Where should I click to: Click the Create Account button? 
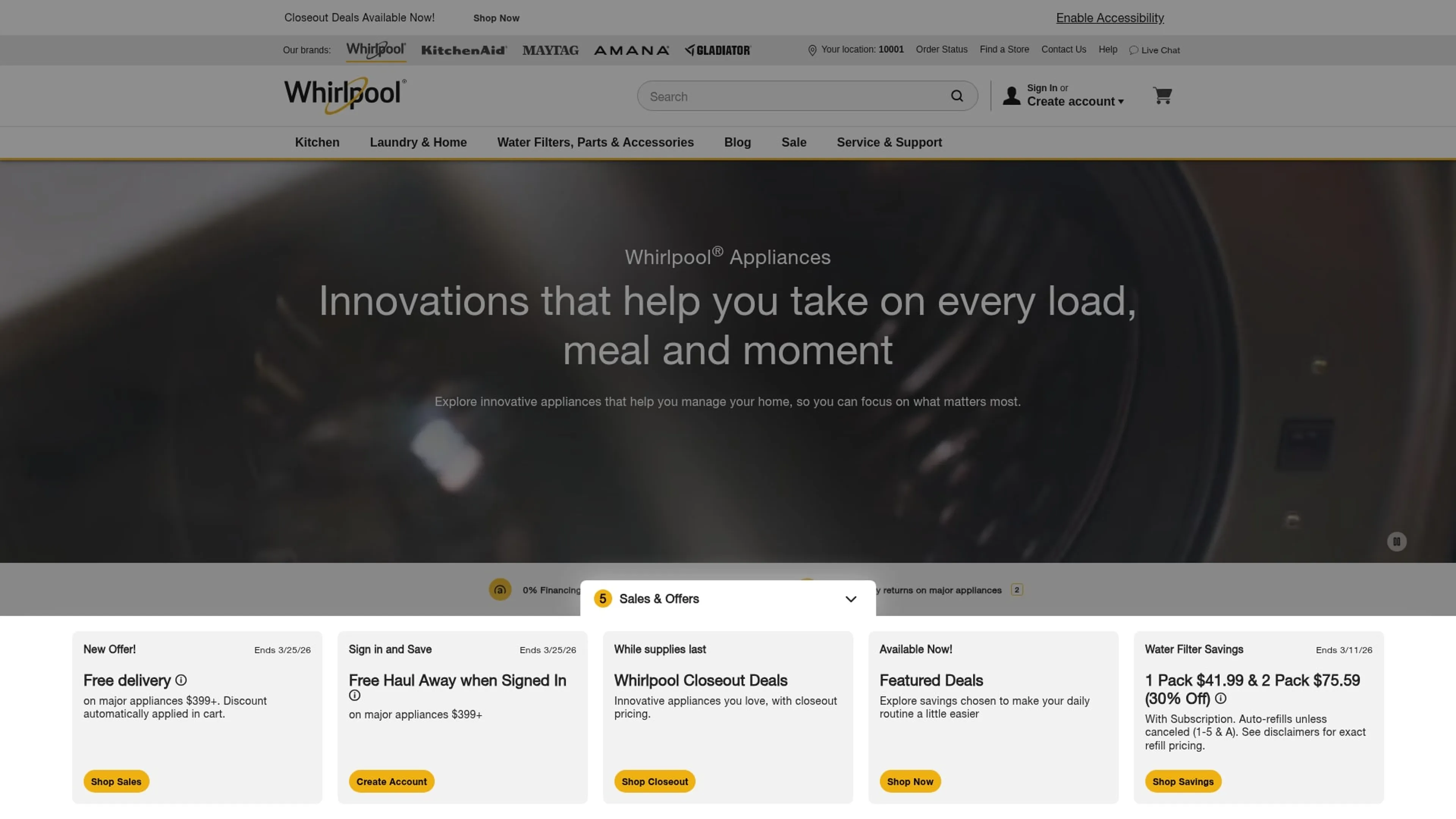(391, 781)
